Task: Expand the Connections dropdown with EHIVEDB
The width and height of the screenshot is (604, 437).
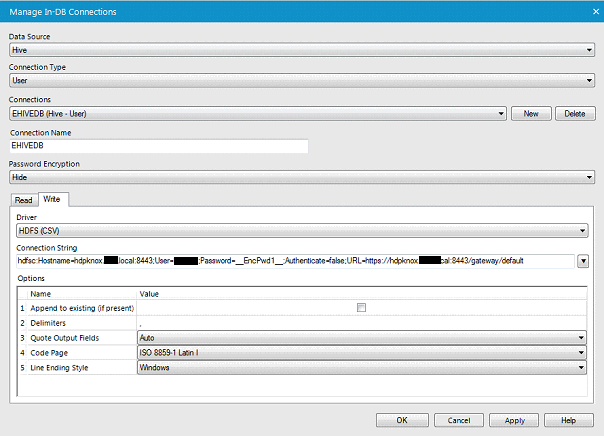Action: 258,114
